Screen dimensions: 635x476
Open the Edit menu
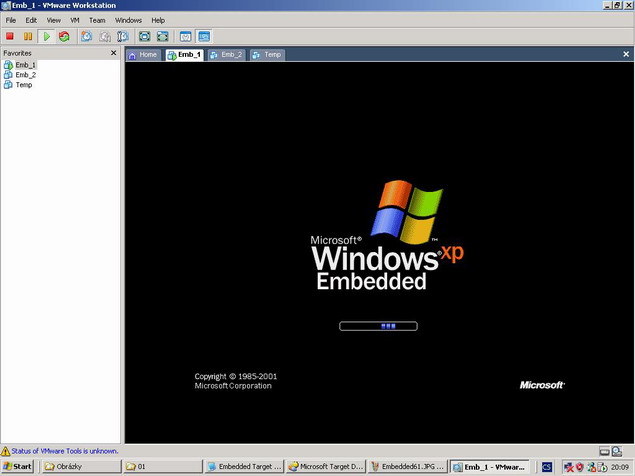click(31, 20)
